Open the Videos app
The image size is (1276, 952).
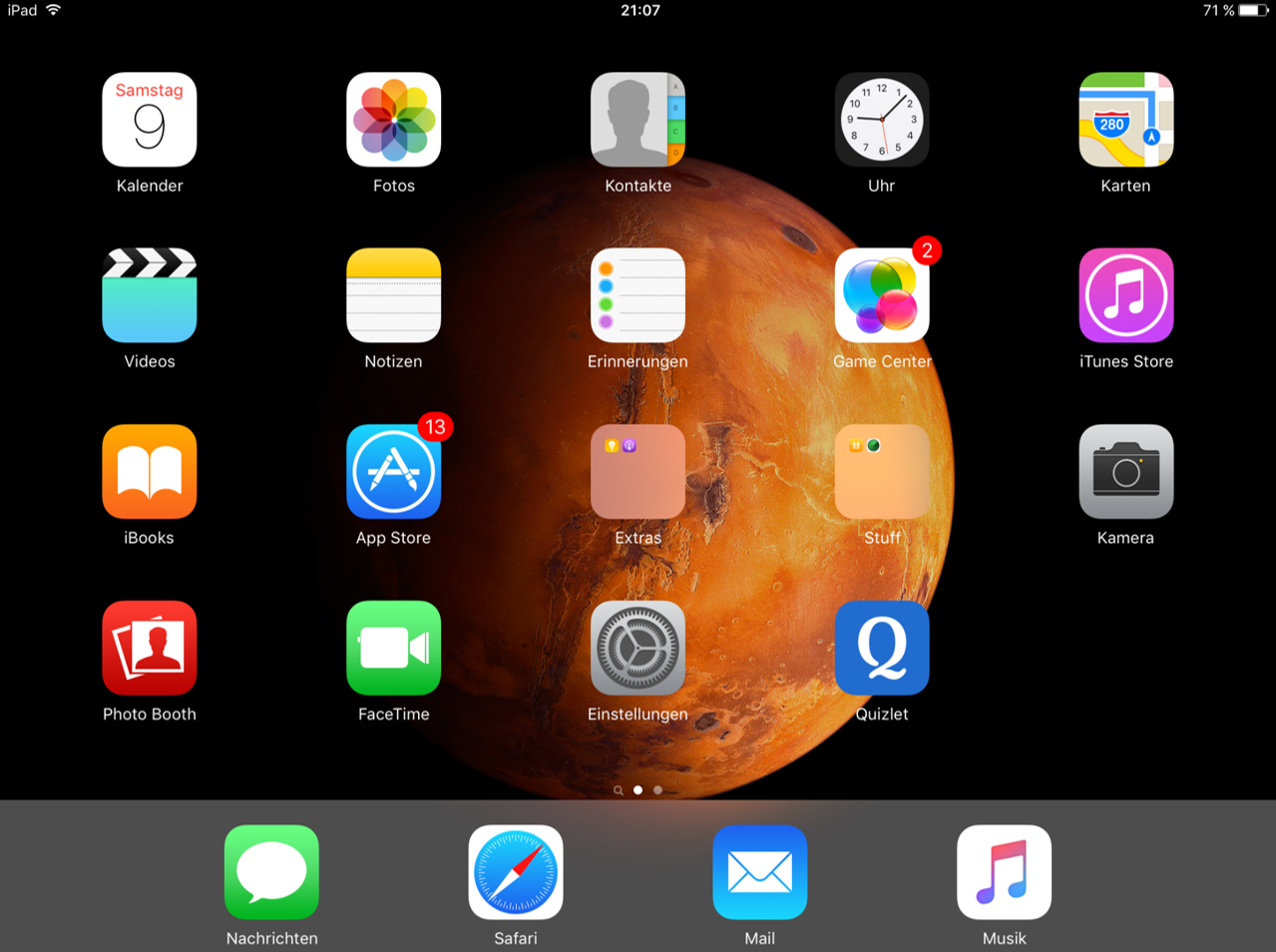coord(150,295)
